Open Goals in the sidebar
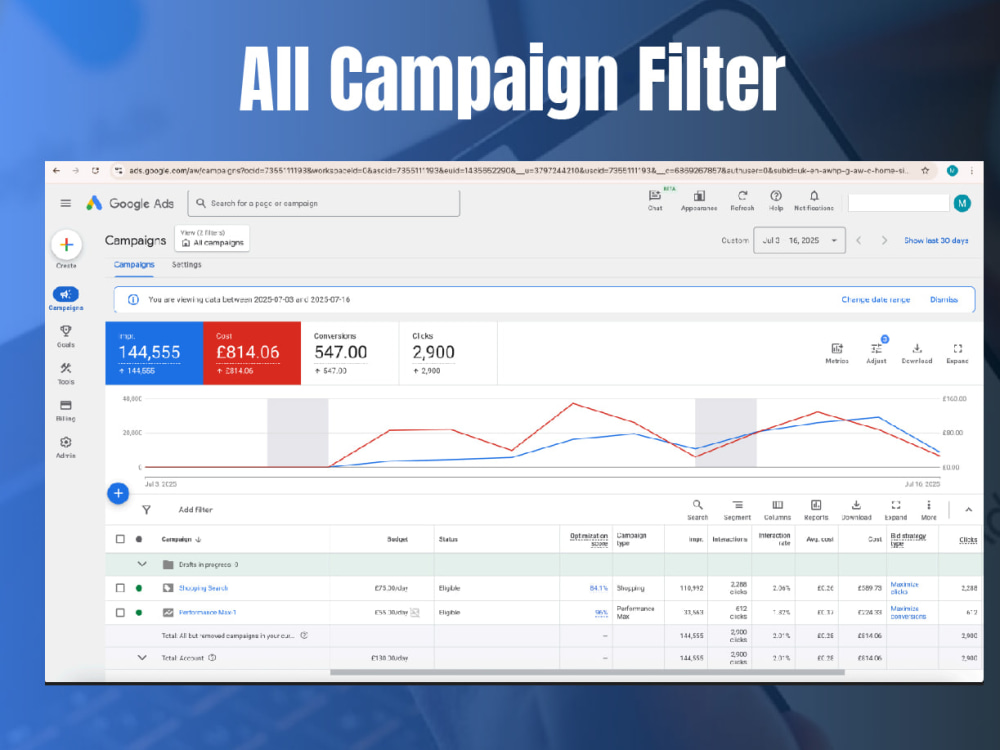 pos(66,336)
